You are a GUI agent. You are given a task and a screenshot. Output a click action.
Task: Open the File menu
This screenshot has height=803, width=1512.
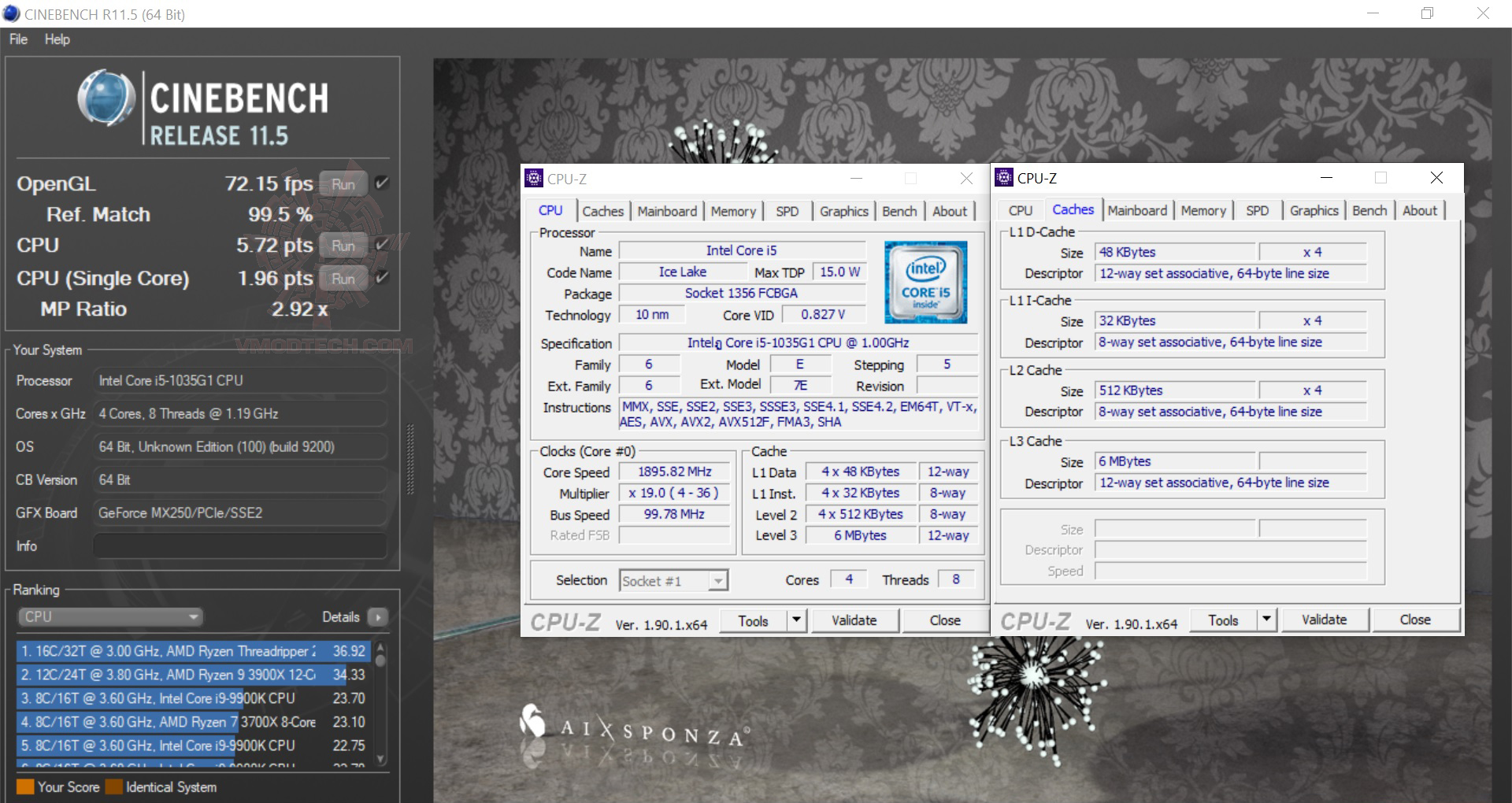pyautogui.click(x=18, y=39)
